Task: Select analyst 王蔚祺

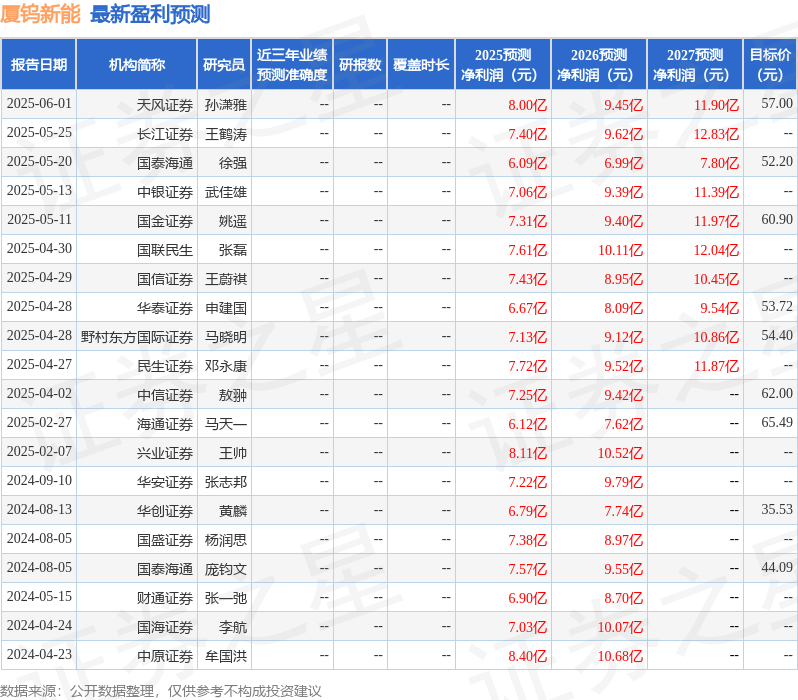Action: (x=226, y=279)
